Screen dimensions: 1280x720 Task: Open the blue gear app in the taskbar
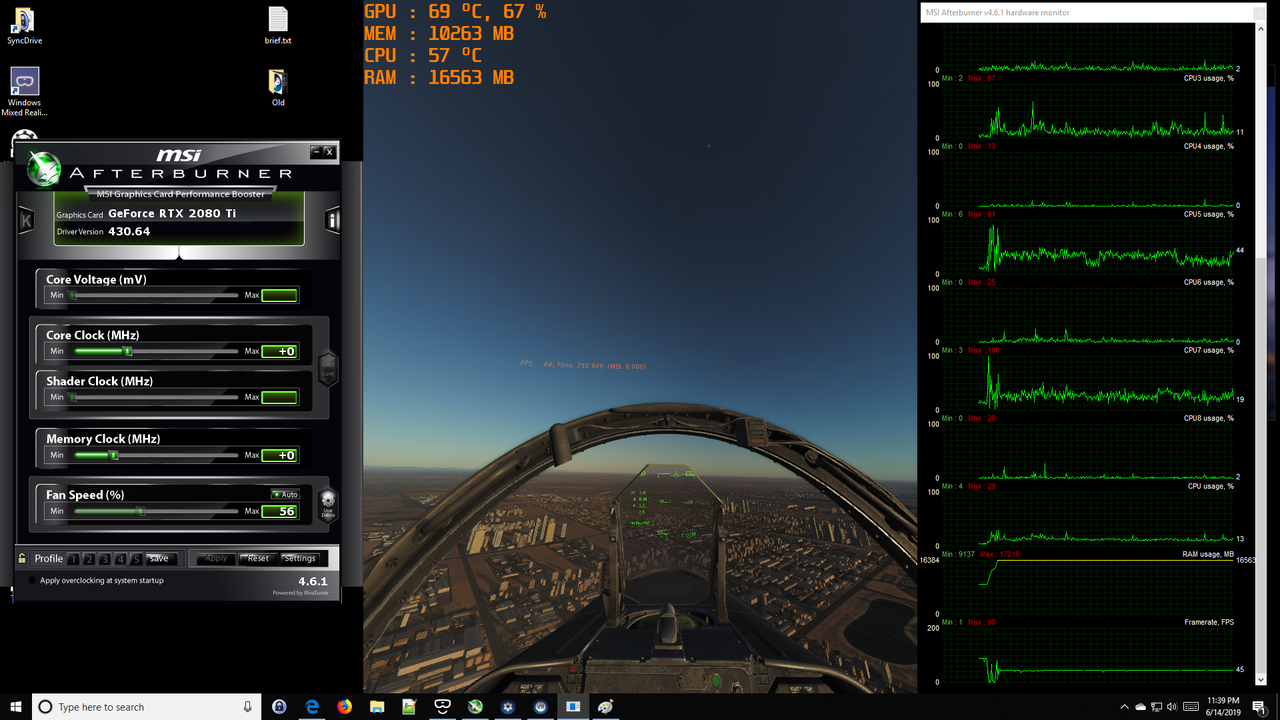coord(508,706)
